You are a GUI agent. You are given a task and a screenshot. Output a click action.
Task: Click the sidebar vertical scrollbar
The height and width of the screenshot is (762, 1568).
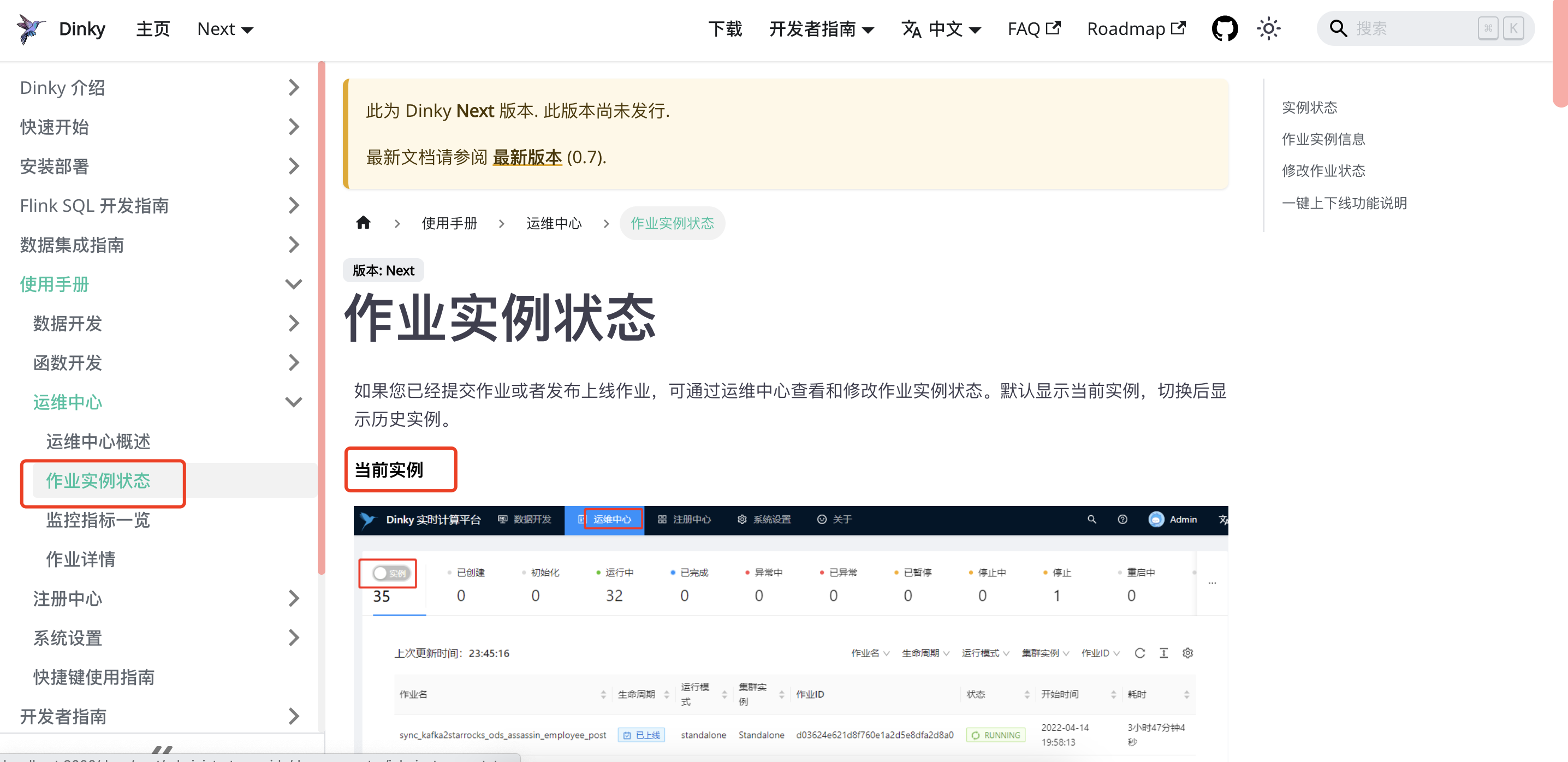coord(322,317)
